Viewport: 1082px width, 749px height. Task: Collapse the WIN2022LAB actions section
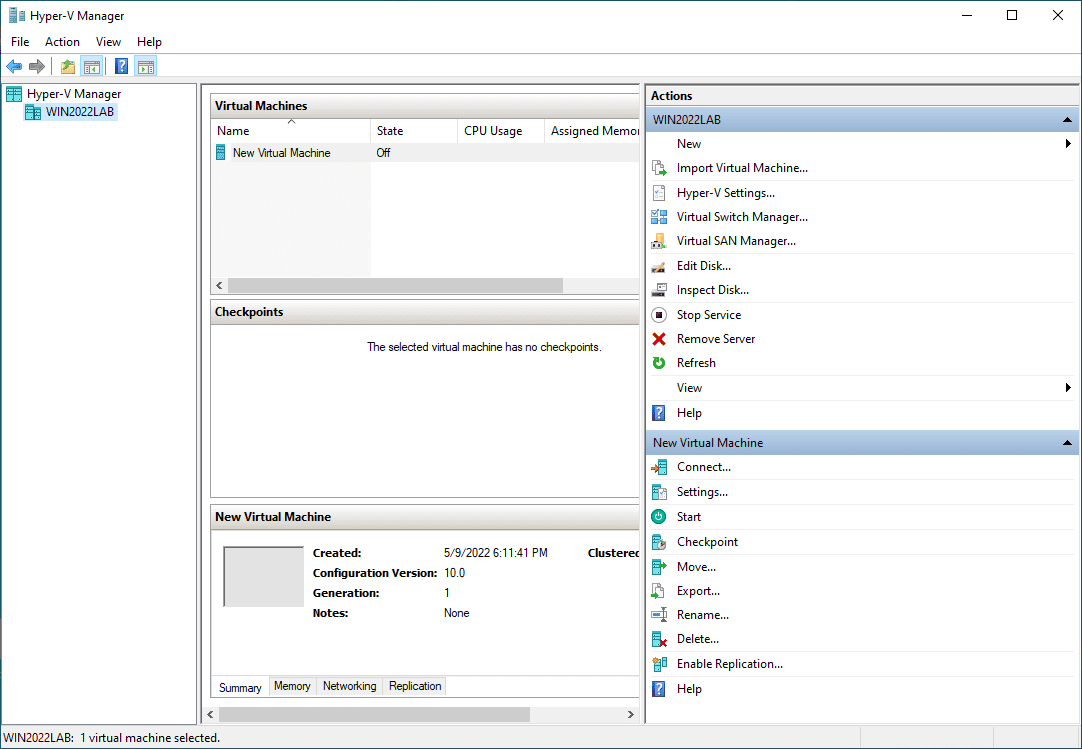click(x=1067, y=120)
